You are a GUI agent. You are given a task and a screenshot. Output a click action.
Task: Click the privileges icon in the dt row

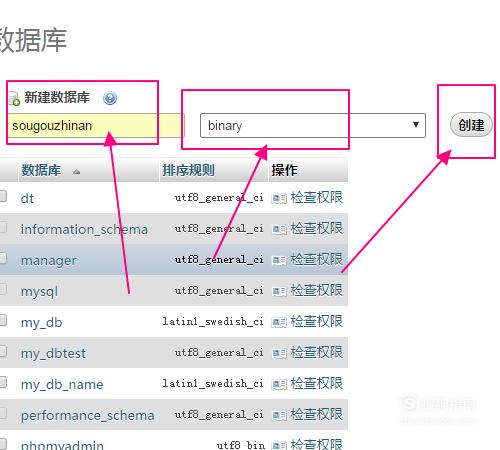tap(279, 199)
